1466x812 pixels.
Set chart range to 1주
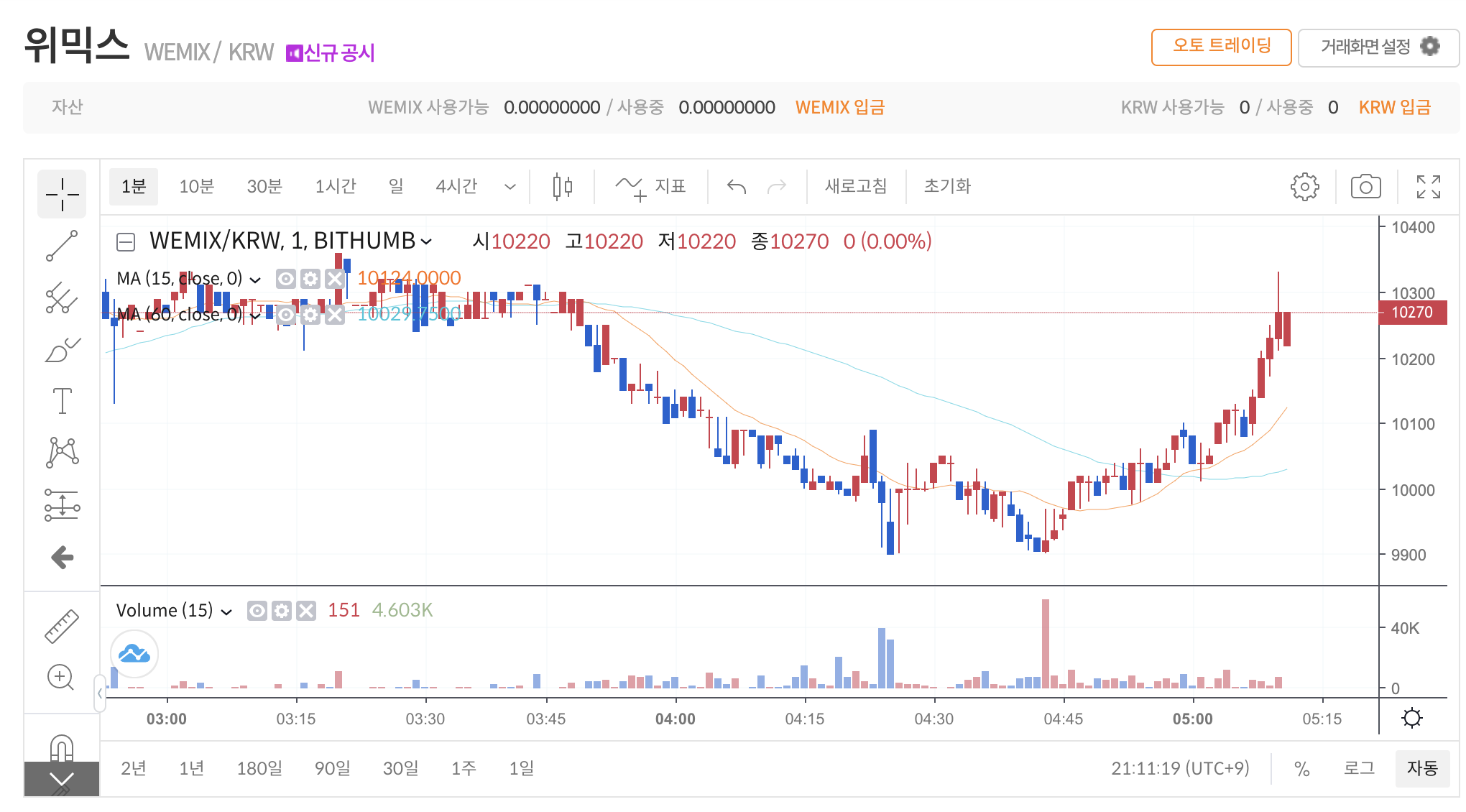tap(464, 769)
